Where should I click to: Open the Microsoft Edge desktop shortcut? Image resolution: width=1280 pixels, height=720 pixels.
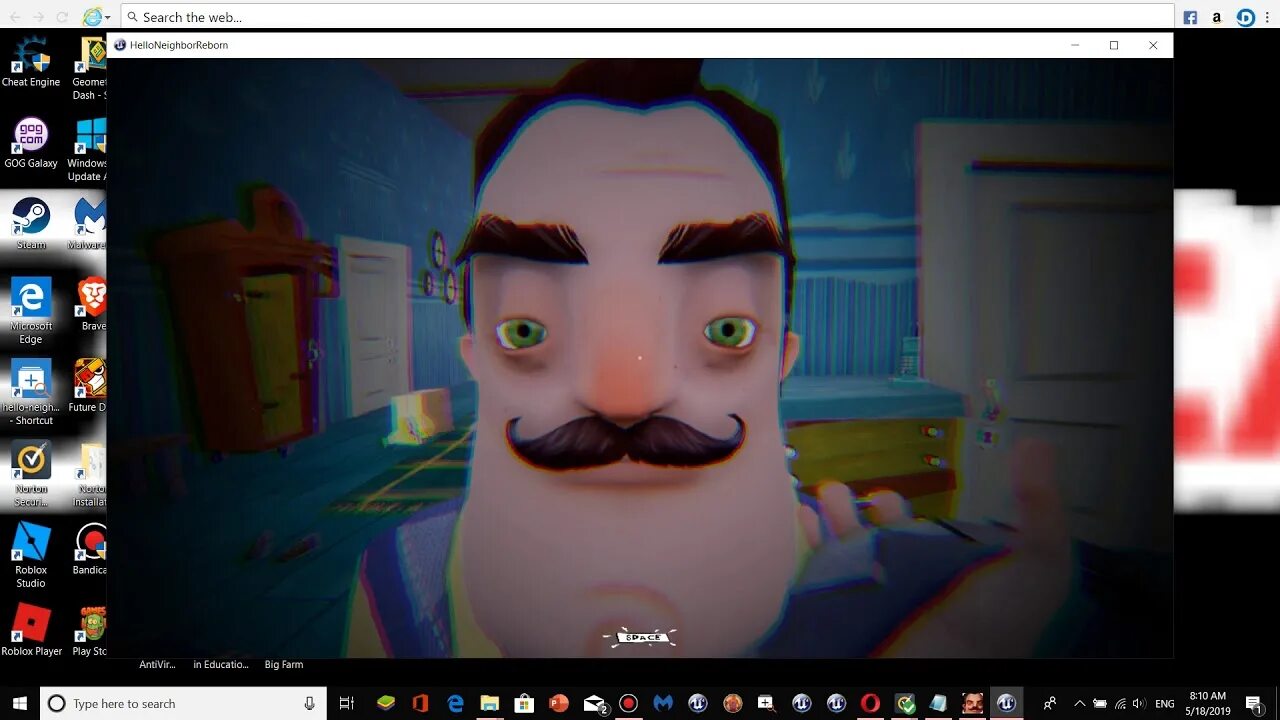[31, 310]
